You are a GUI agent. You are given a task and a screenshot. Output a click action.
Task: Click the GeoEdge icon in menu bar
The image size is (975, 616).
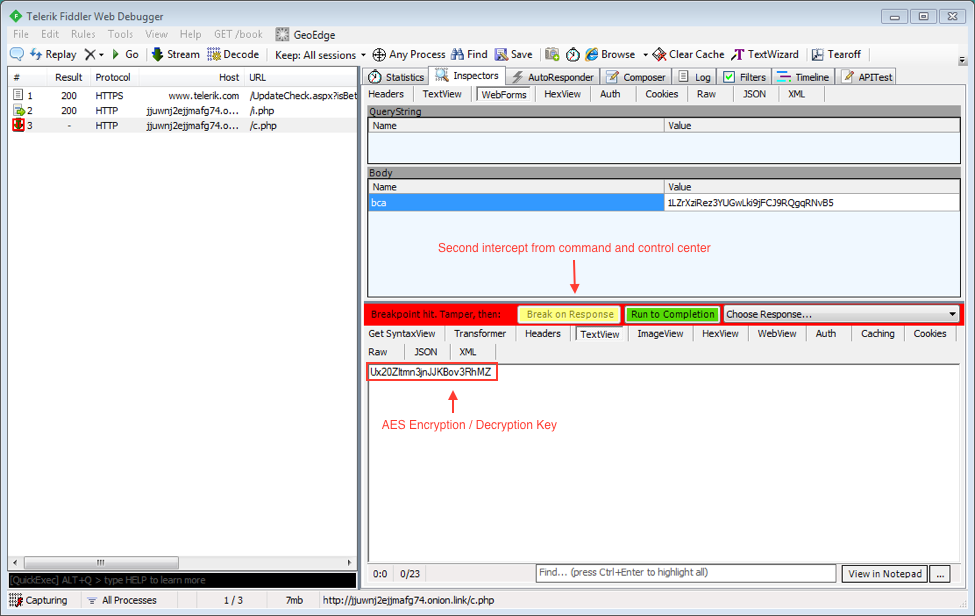[x=282, y=34]
